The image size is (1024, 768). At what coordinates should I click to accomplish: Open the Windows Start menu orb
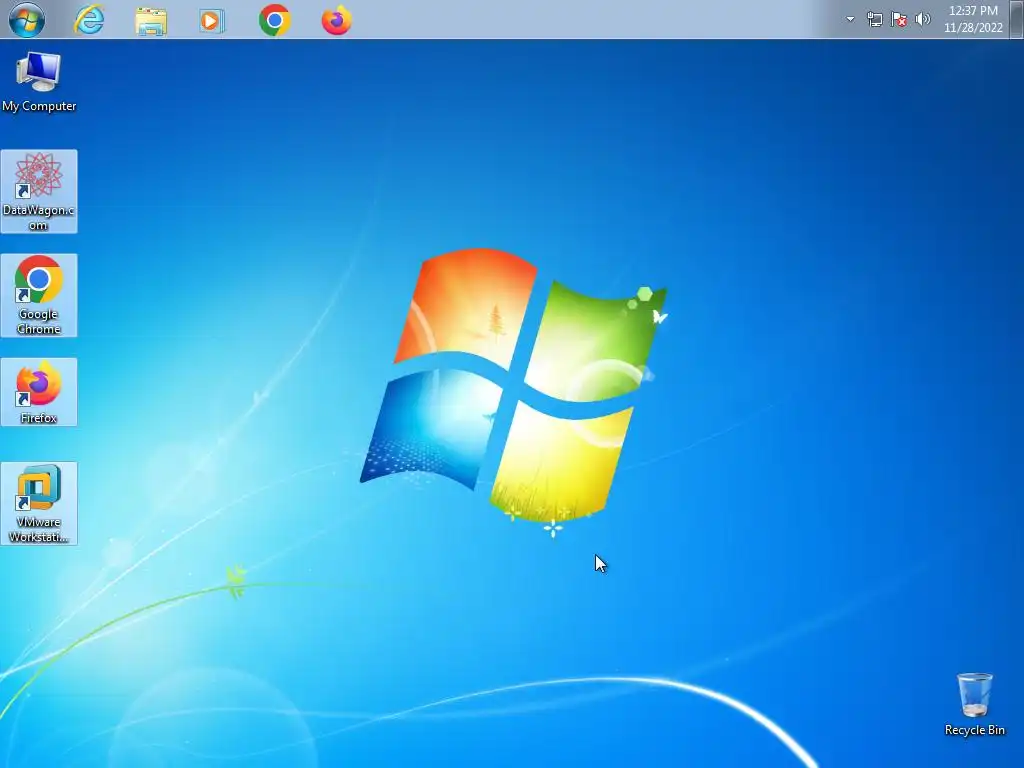point(27,20)
